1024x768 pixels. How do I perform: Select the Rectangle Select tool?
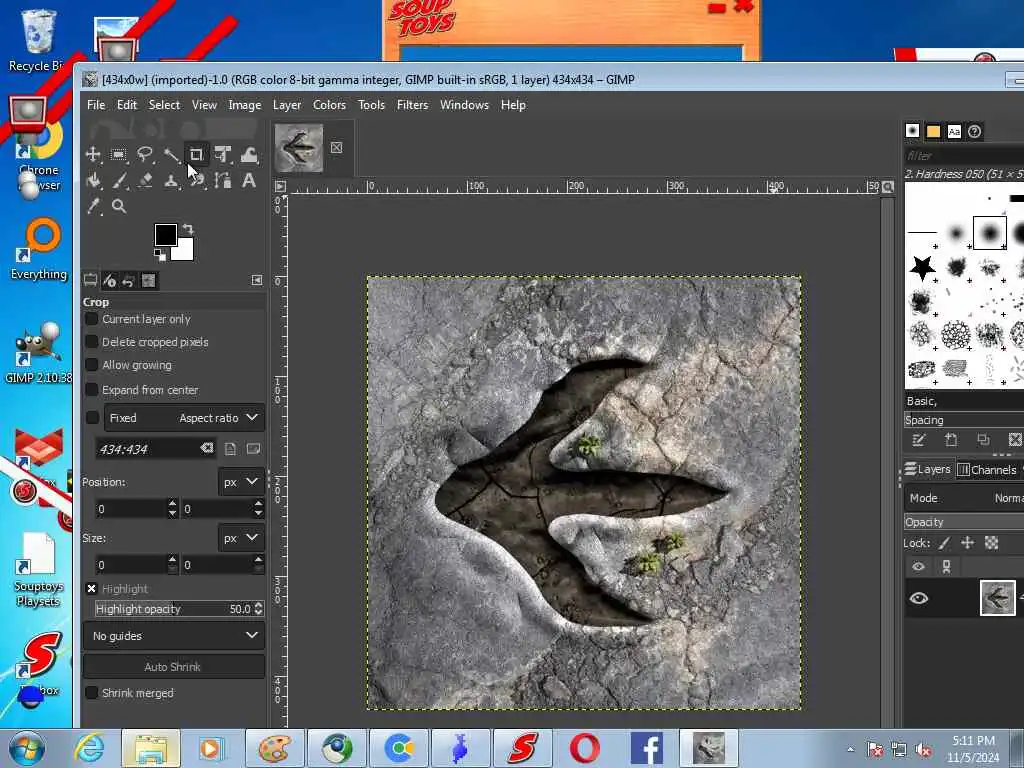[x=118, y=155]
